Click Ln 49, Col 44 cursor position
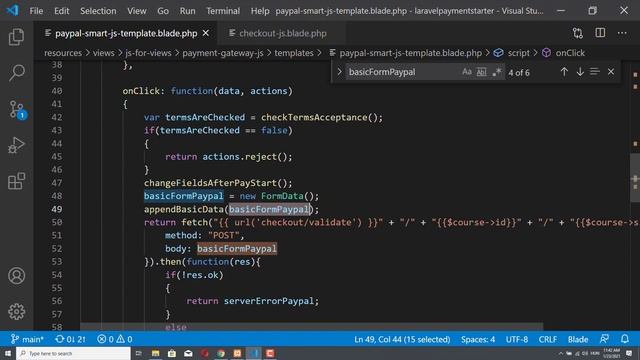Image resolution: width=640 pixels, height=360 pixels. point(402,339)
